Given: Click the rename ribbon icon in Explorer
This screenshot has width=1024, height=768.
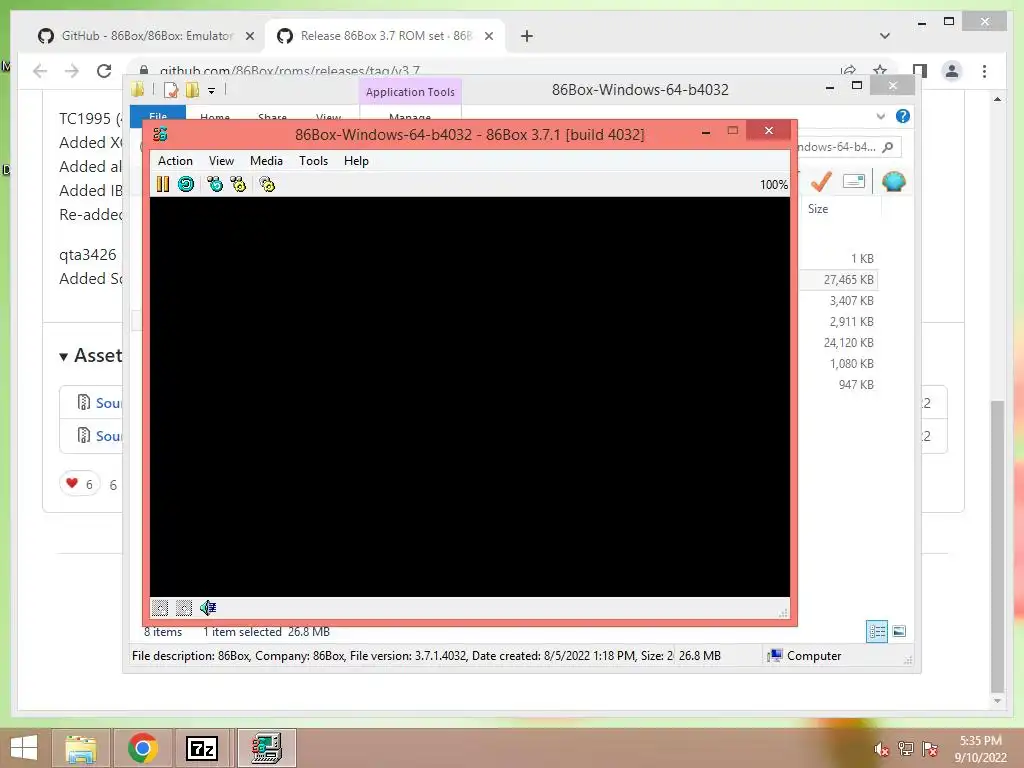Looking at the screenshot, I should 854,181.
